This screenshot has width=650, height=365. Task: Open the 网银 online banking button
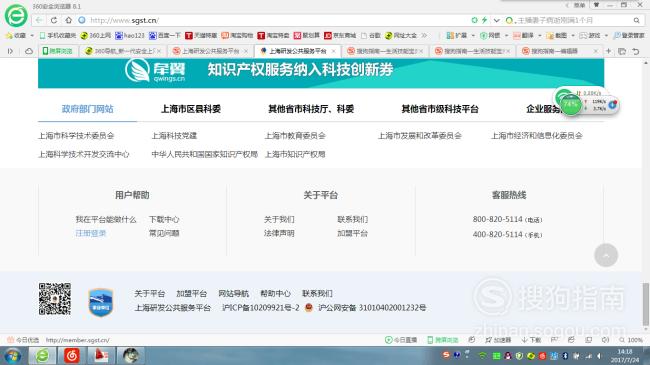coord(490,36)
